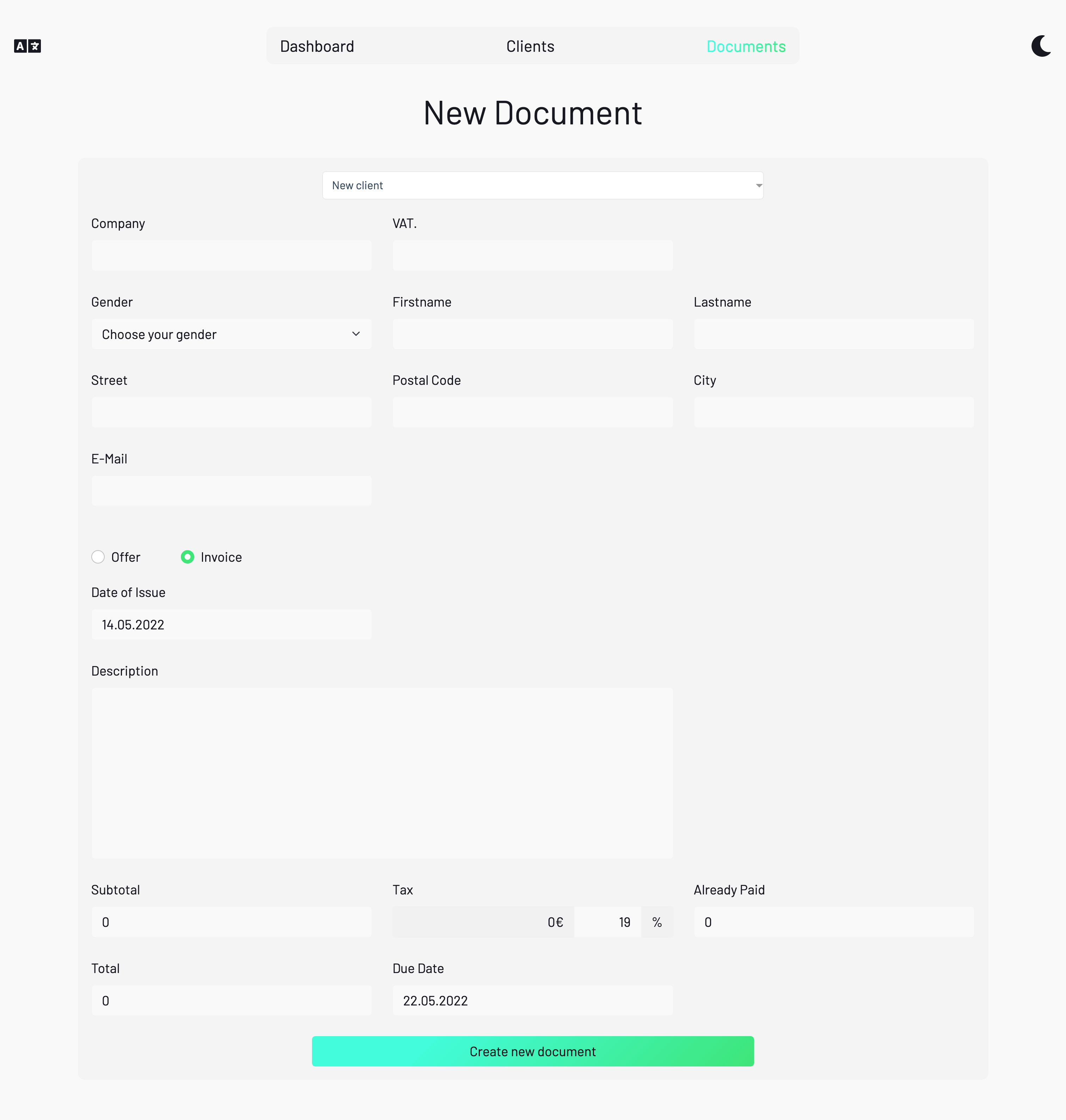
Task: Open the New client dropdown
Action: pos(543,185)
